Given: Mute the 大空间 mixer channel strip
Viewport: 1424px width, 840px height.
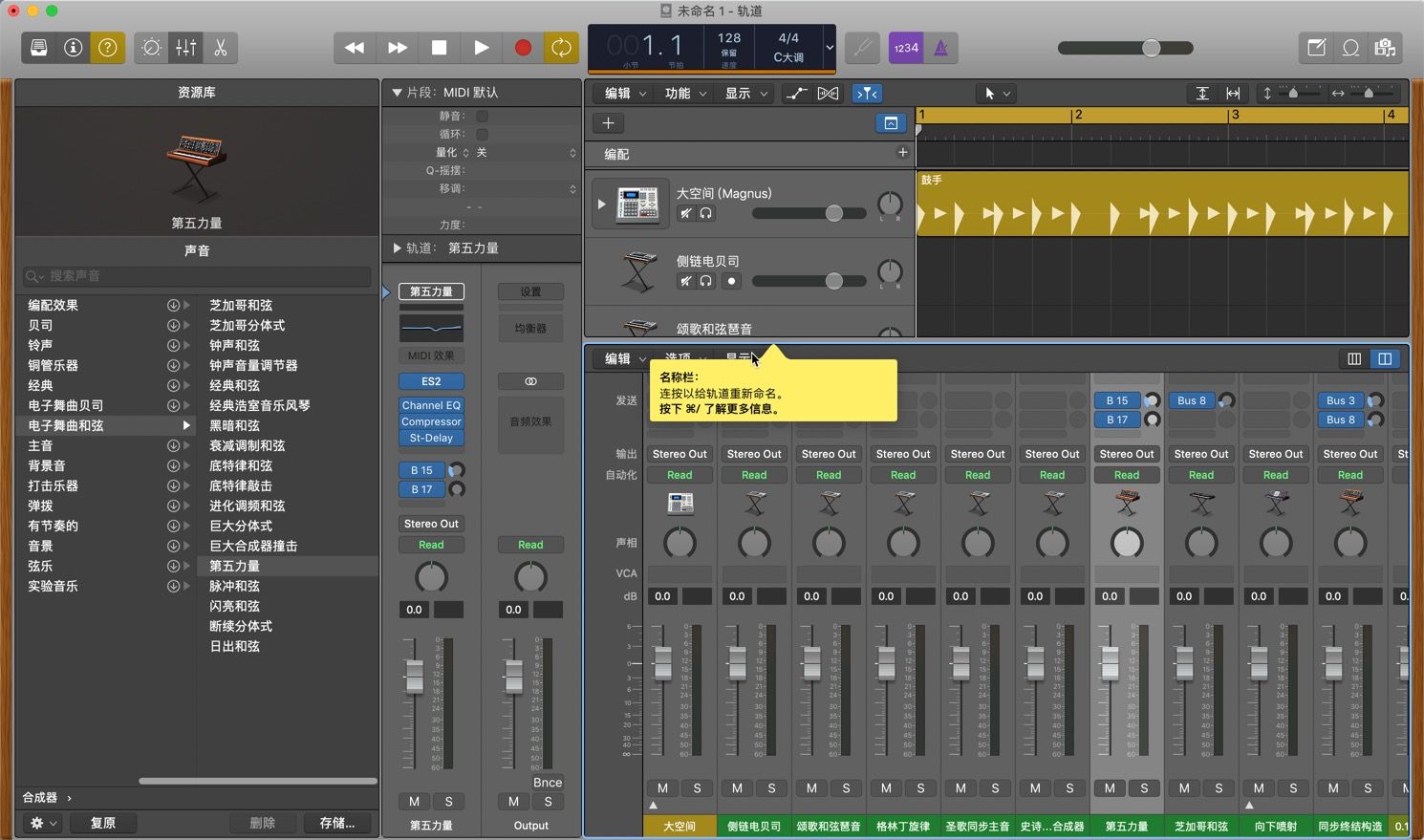Looking at the screenshot, I should point(662,788).
